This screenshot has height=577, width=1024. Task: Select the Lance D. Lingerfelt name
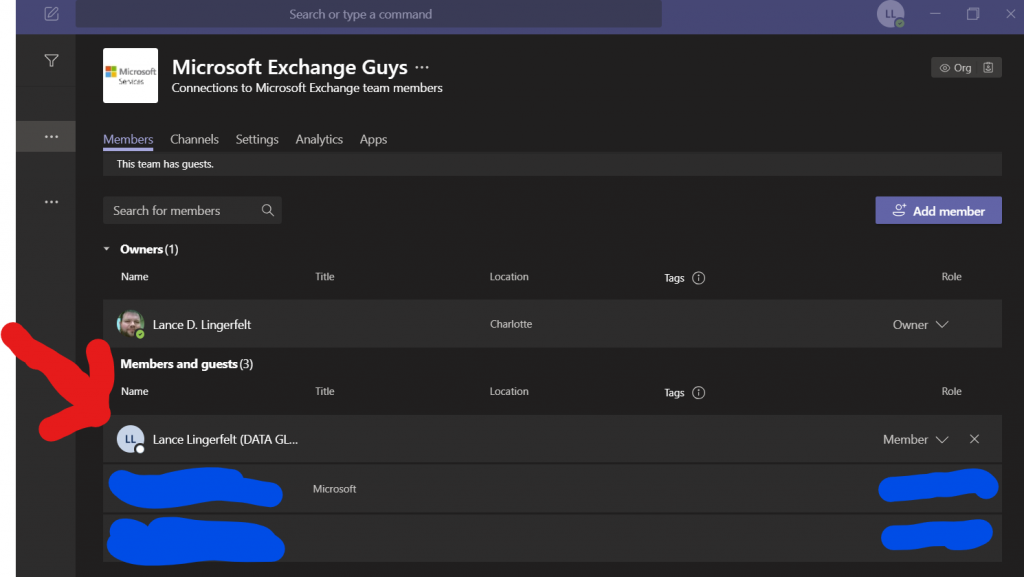point(202,324)
